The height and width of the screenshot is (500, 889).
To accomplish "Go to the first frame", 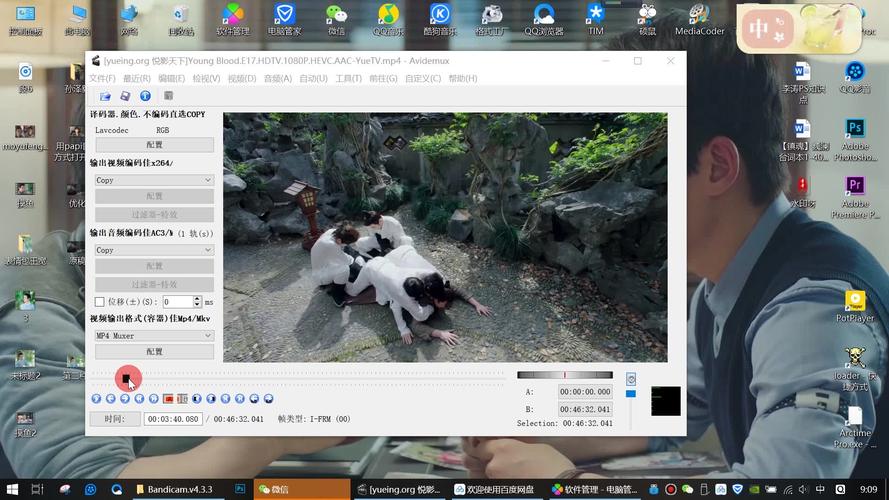I will [226, 399].
